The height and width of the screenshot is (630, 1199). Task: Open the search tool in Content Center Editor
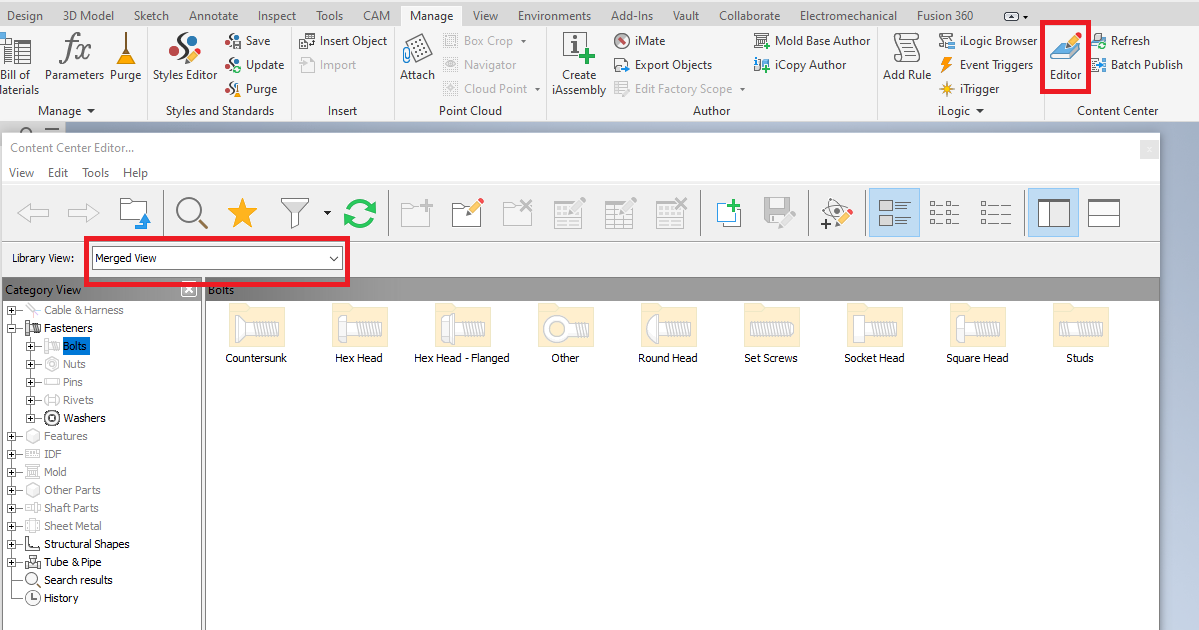[191, 212]
